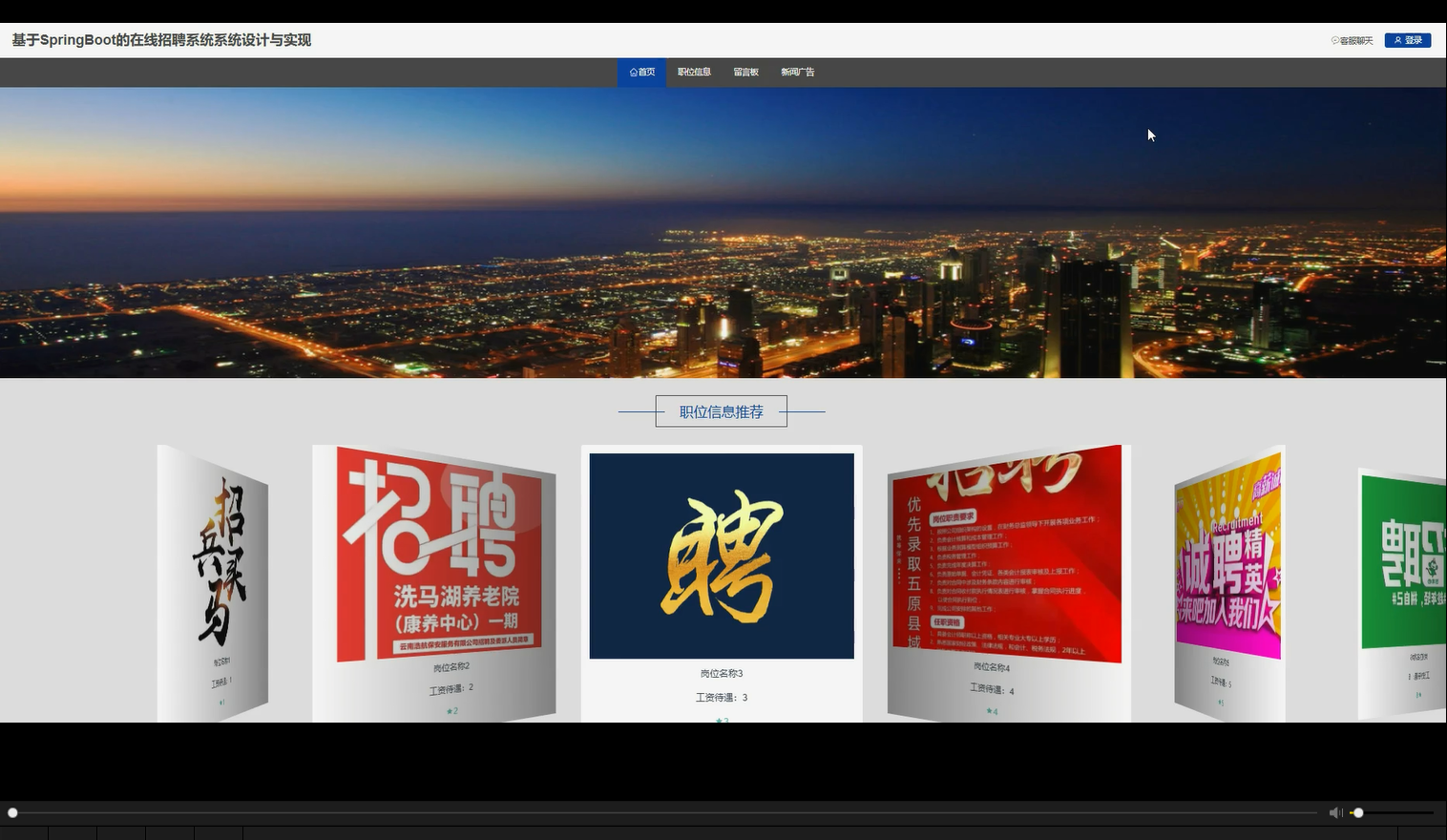The image size is (1447, 840).
Task: Adjust the video volume slider
Action: pyautogui.click(x=1392, y=812)
